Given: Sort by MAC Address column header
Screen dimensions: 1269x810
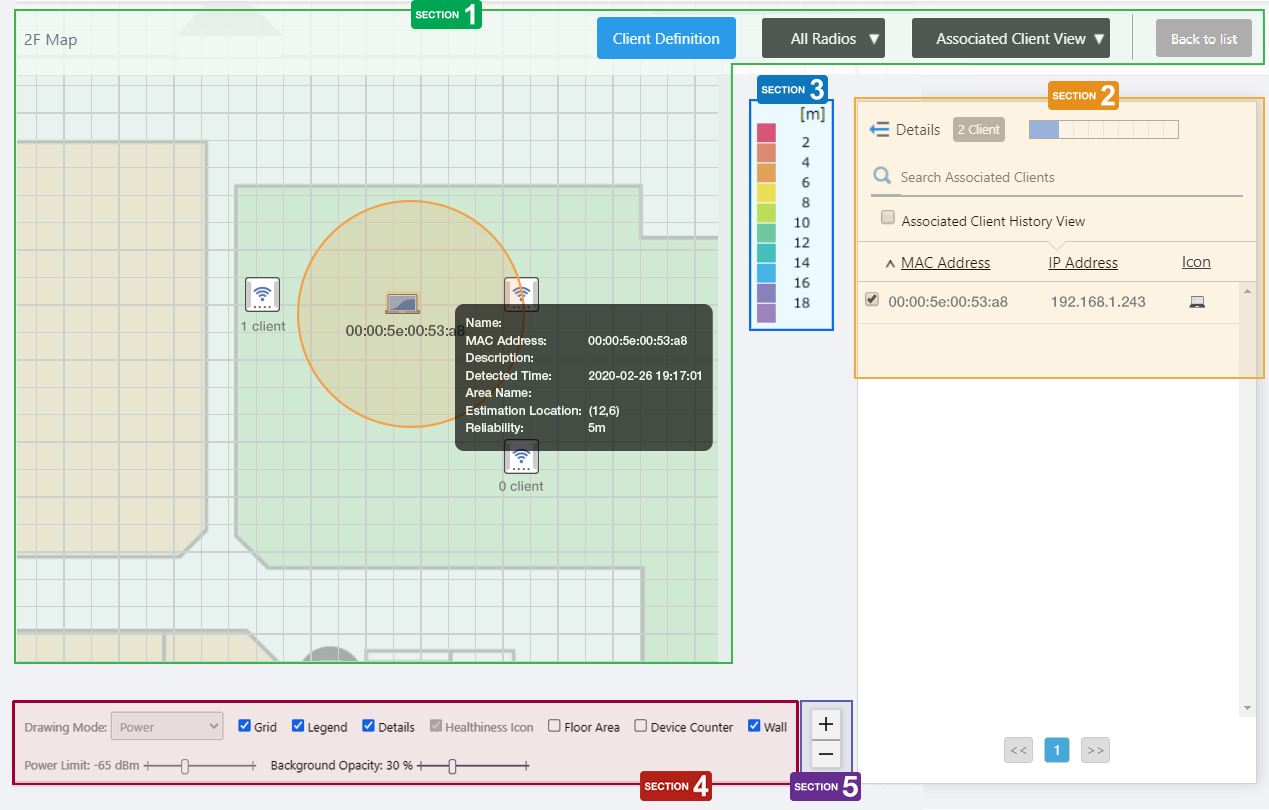Looking at the screenshot, I should [945, 263].
